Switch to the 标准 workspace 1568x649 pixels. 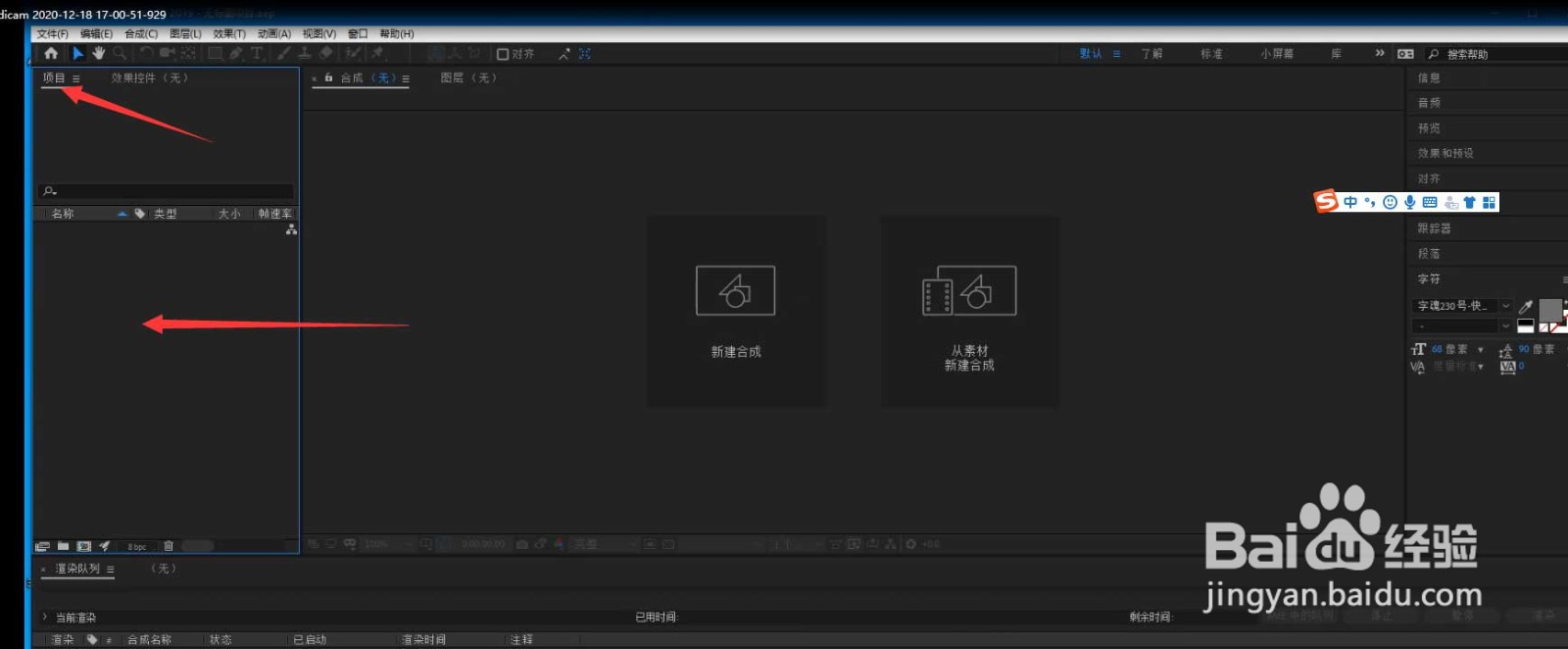(1211, 54)
